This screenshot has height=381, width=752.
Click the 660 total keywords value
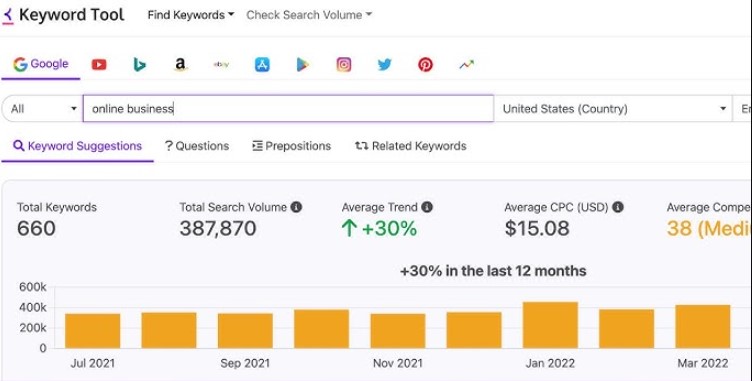[x=36, y=228]
